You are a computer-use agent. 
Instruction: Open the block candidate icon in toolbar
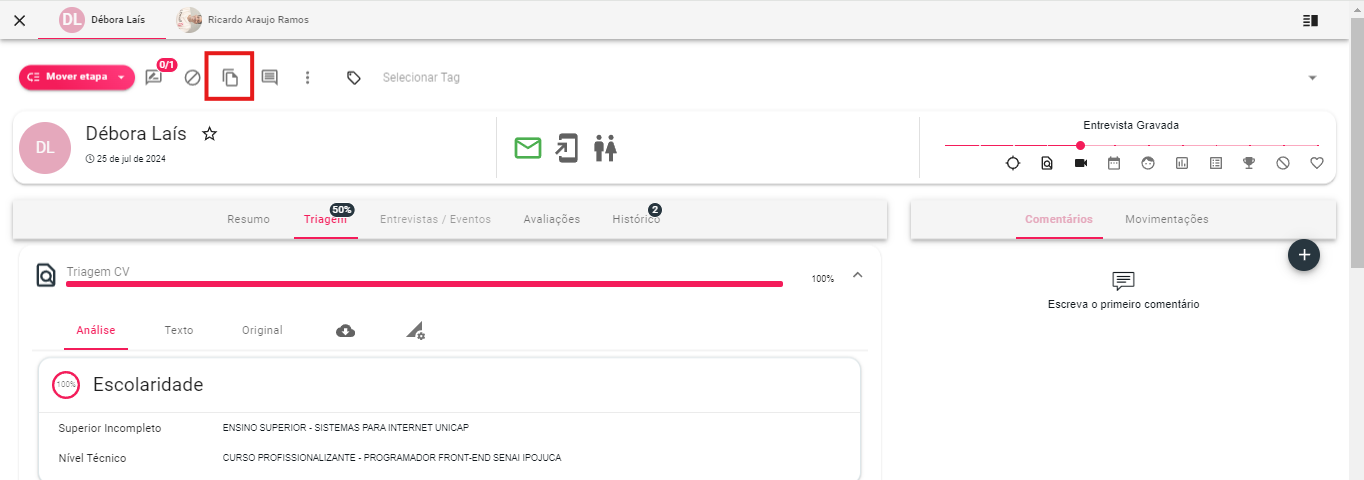point(193,78)
